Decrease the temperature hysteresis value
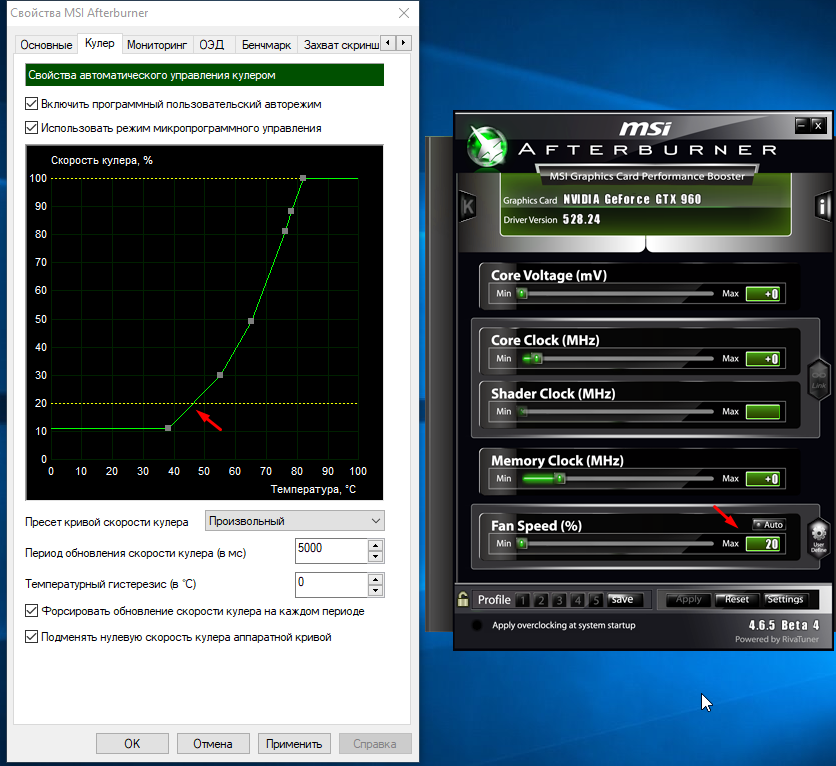The width and height of the screenshot is (836, 766). pyautogui.click(x=376, y=591)
